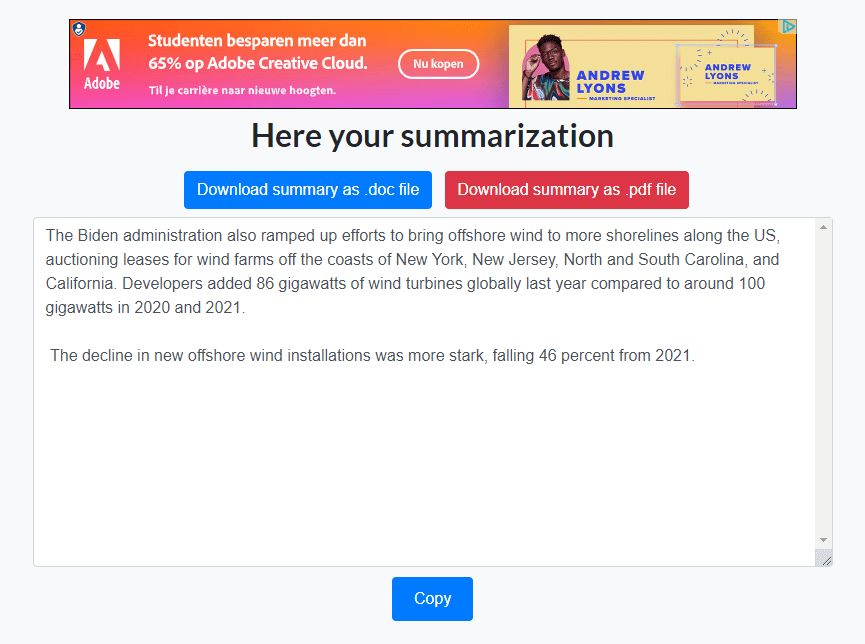The height and width of the screenshot is (644, 865).
Task: Click the 'Here your summarization' heading
Action: (432, 135)
